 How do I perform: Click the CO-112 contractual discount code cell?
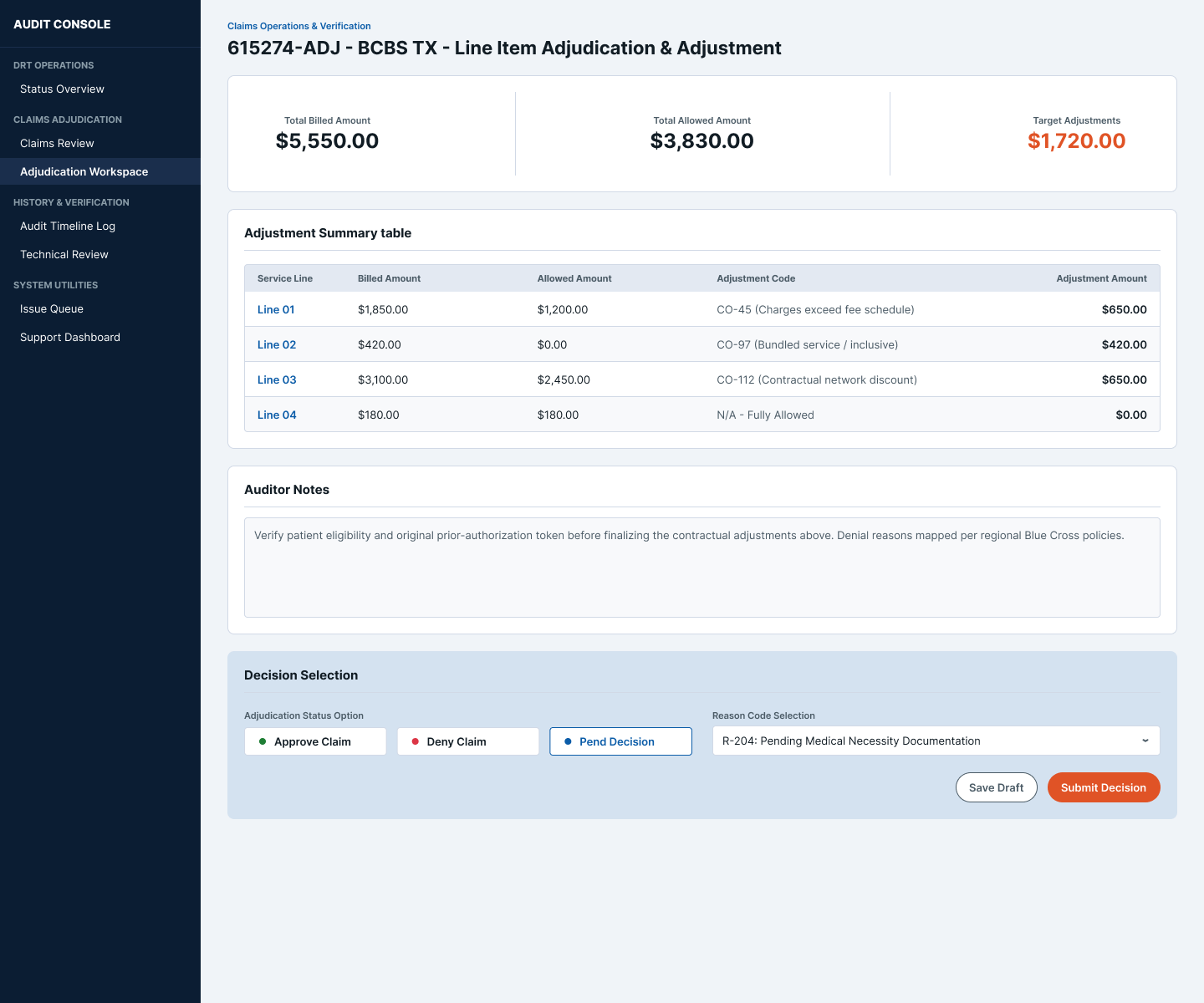coord(817,379)
